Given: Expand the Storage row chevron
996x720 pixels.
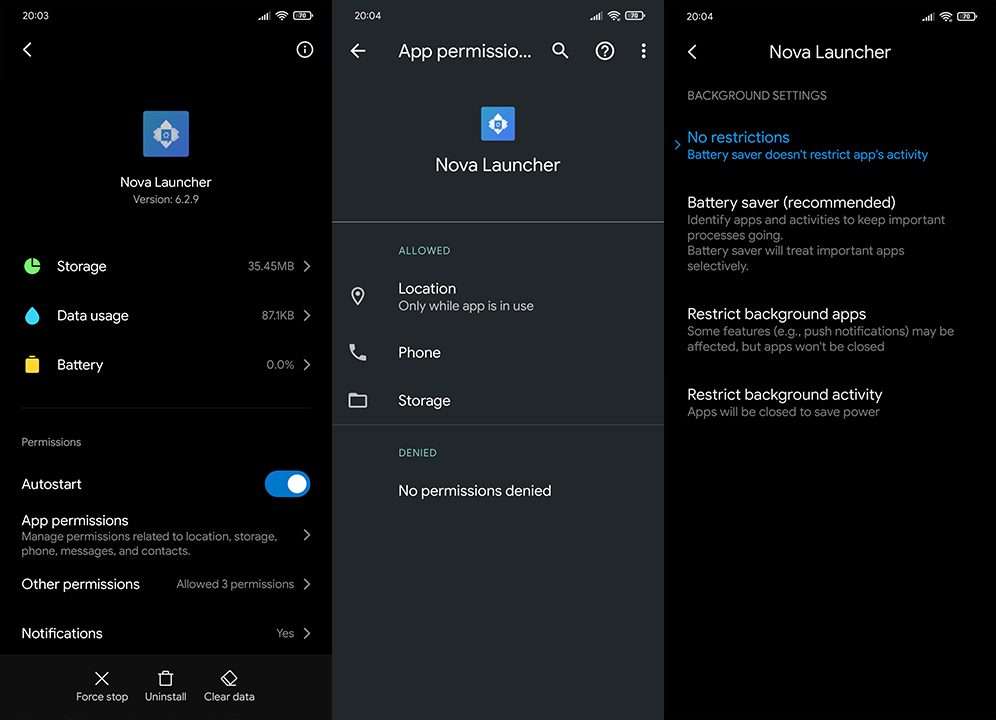Looking at the screenshot, I should click(307, 266).
